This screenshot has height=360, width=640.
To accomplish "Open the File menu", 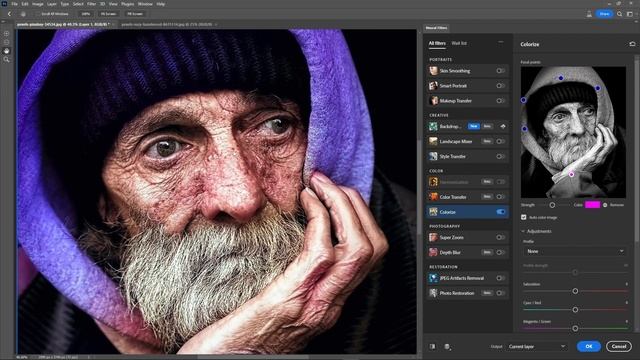I will click(x=14, y=4).
